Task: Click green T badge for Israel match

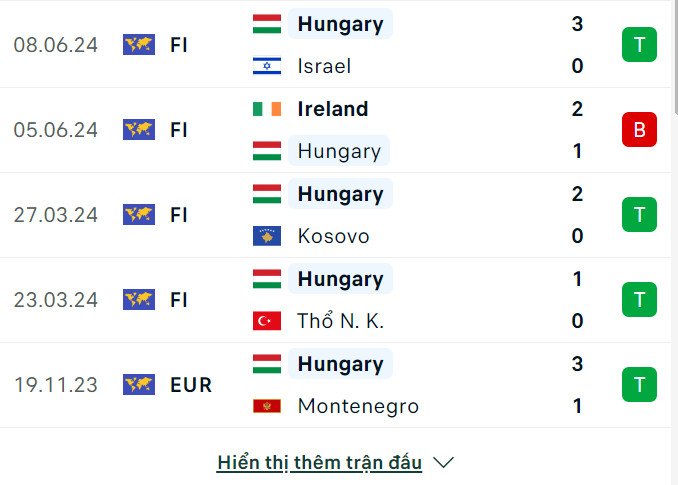Action: click(639, 45)
